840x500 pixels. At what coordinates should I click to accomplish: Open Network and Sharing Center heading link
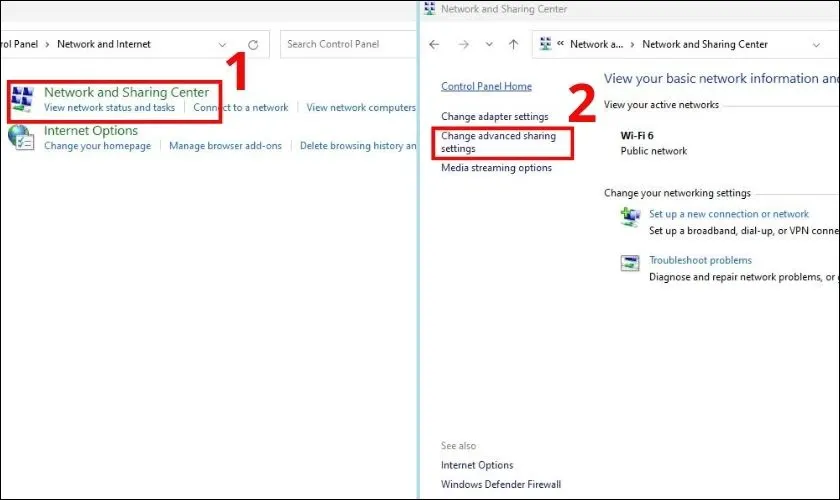(x=126, y=92)
